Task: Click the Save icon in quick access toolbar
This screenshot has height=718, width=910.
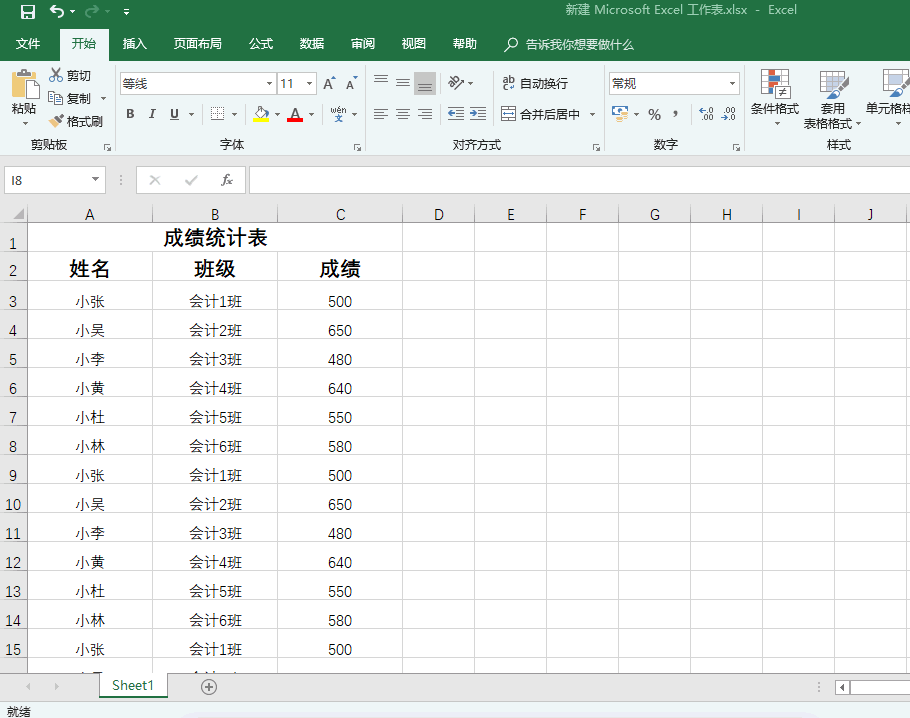Action: 27,12
